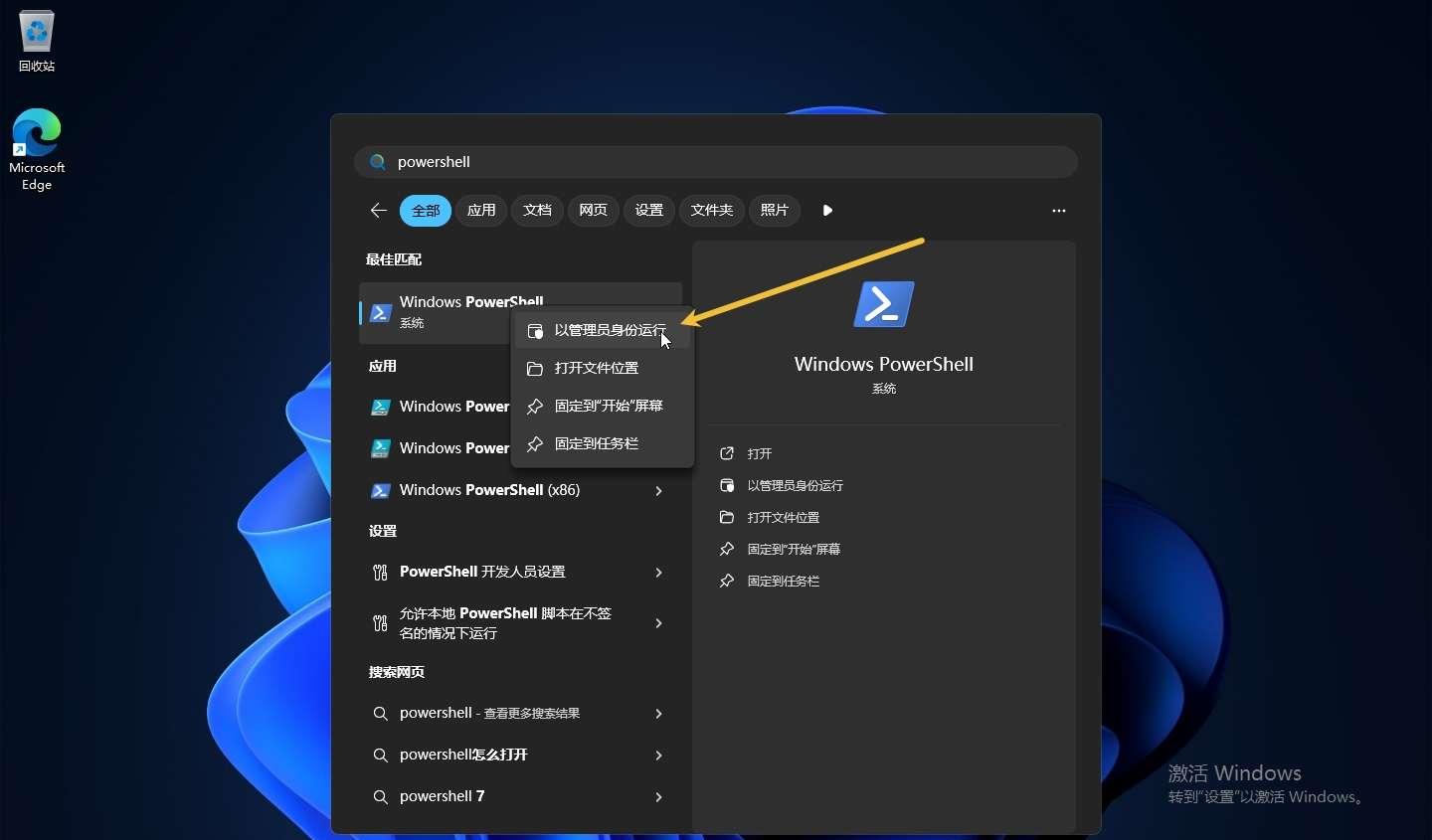
Task: Expand Windows PowerShell (x86) chevron
Action: (x=658, y=490)
